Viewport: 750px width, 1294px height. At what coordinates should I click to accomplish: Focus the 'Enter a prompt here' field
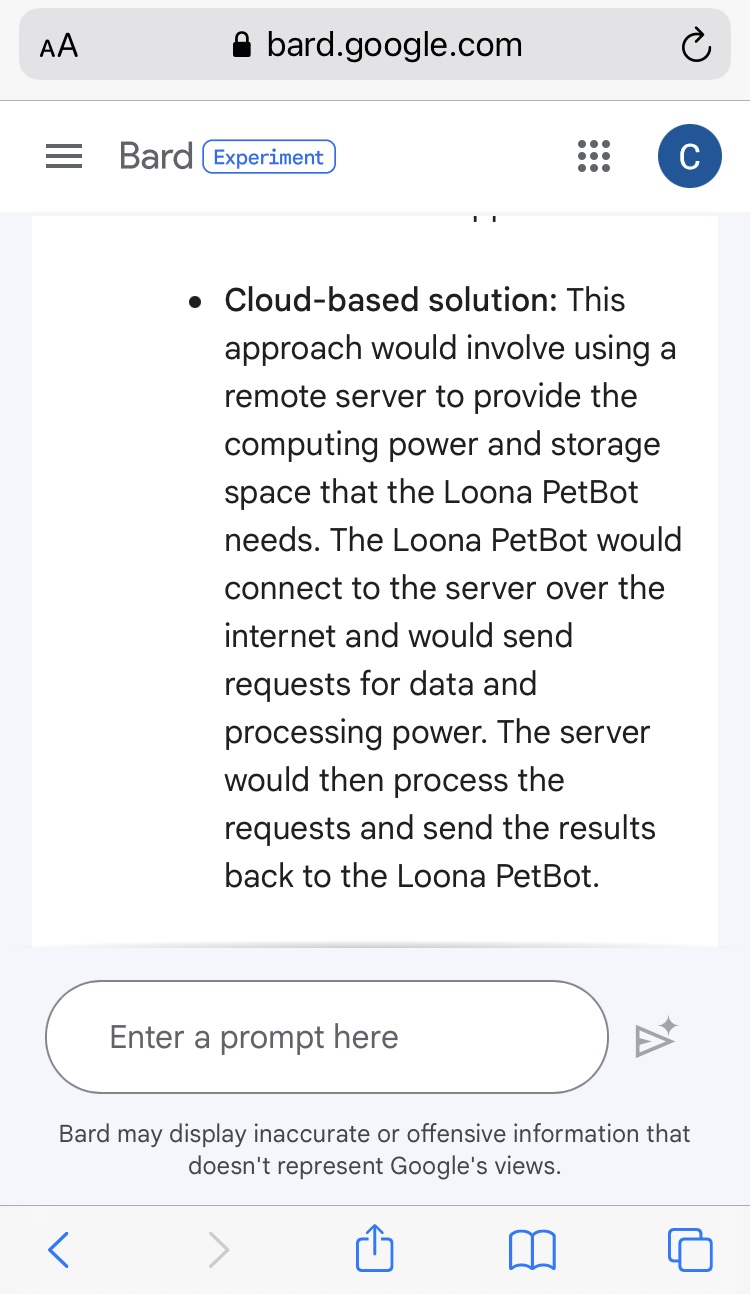pyautogui.click(x=326, y=1037)
